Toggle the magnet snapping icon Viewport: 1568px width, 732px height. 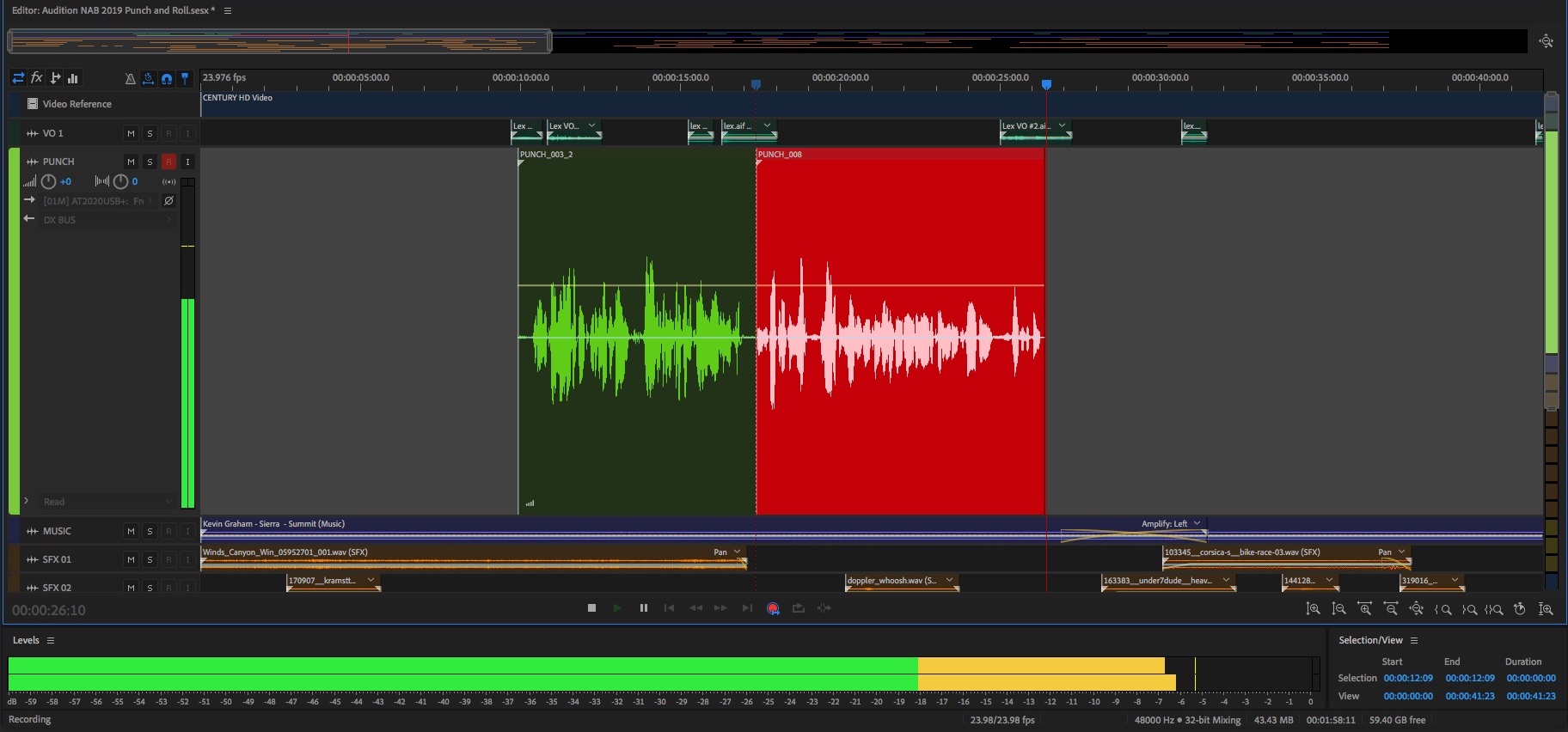click(x=167, y=79)
